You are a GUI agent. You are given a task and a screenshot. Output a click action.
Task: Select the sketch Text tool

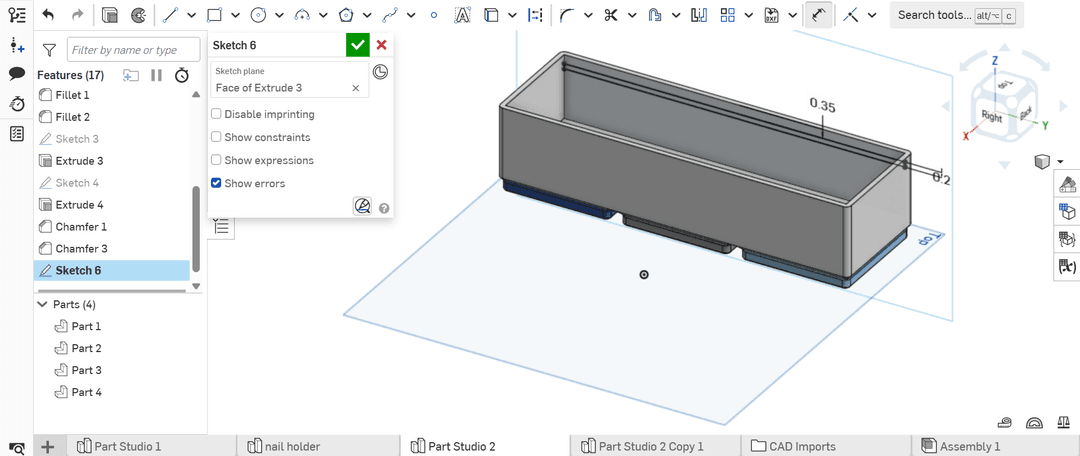tap(464, 14)
